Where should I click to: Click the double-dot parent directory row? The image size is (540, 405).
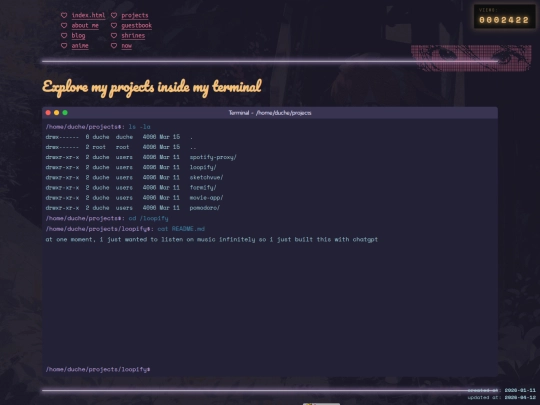tap(121, 147)
